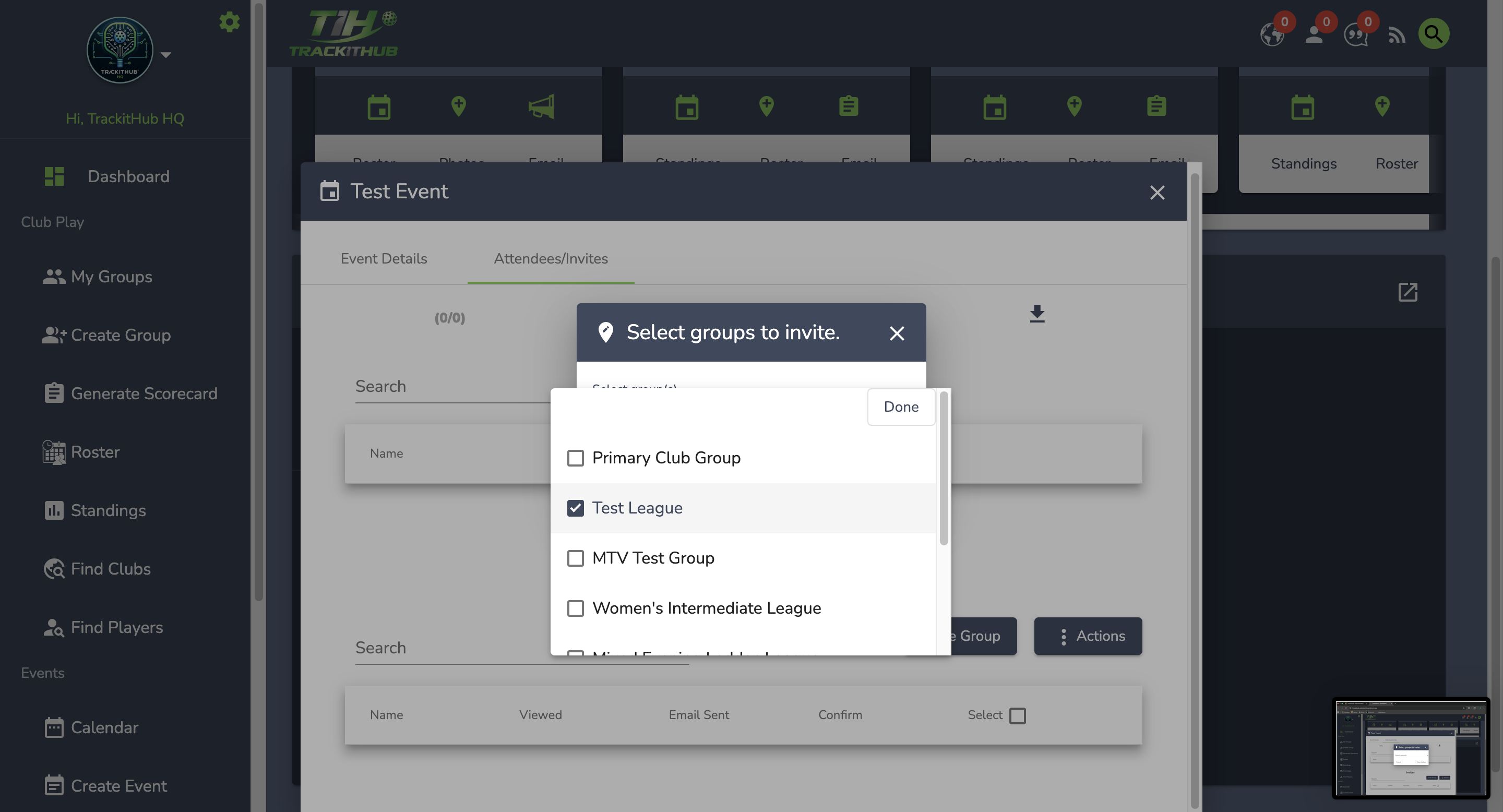Close the Test Event dialog

1157,192
